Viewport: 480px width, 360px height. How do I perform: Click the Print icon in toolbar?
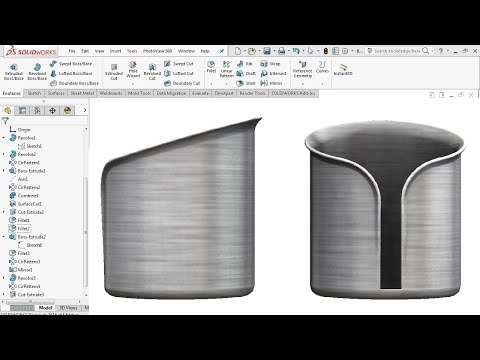tap(282, 51)
